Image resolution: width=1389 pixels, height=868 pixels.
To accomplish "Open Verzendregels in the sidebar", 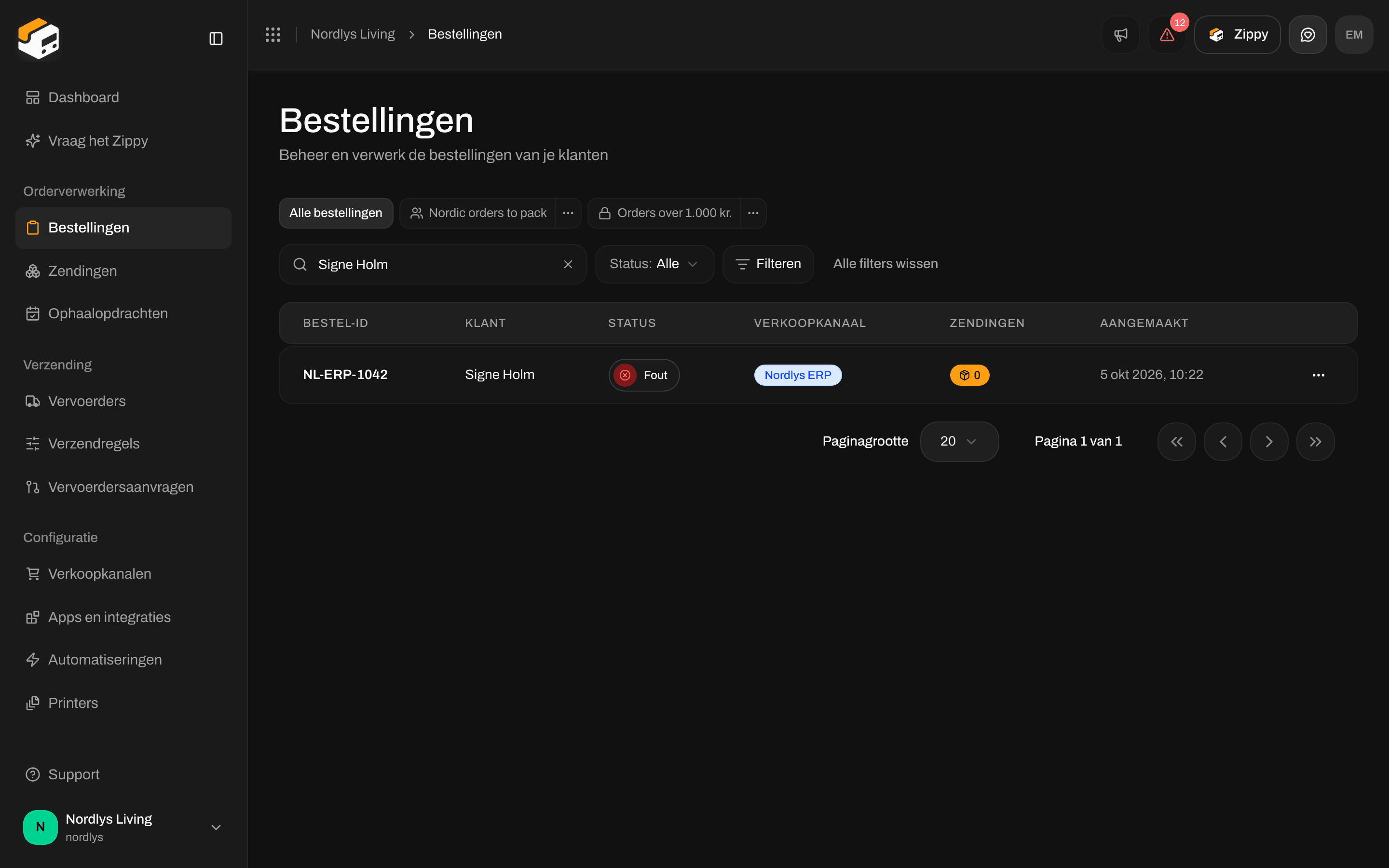I will 123,444.
